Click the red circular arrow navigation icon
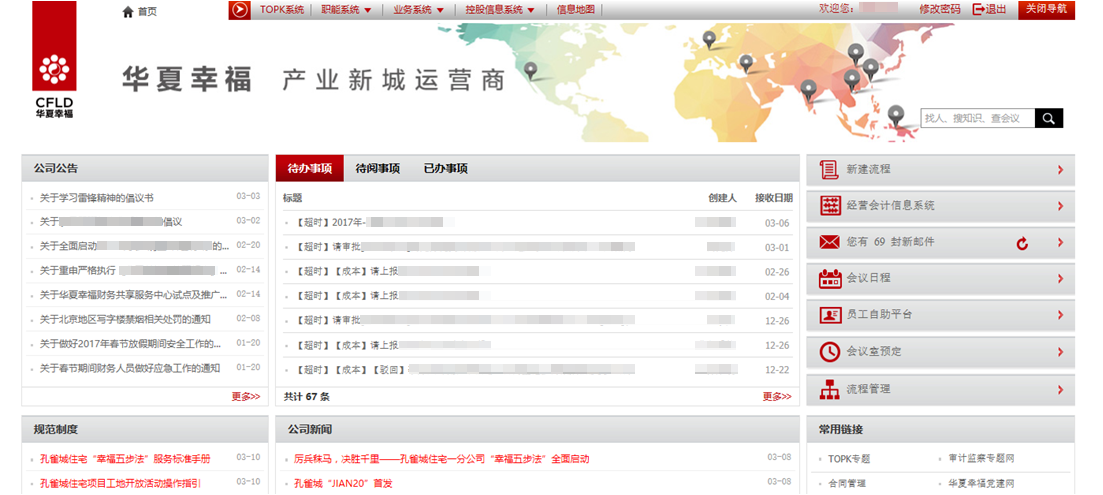 click(x=241, y=10)
